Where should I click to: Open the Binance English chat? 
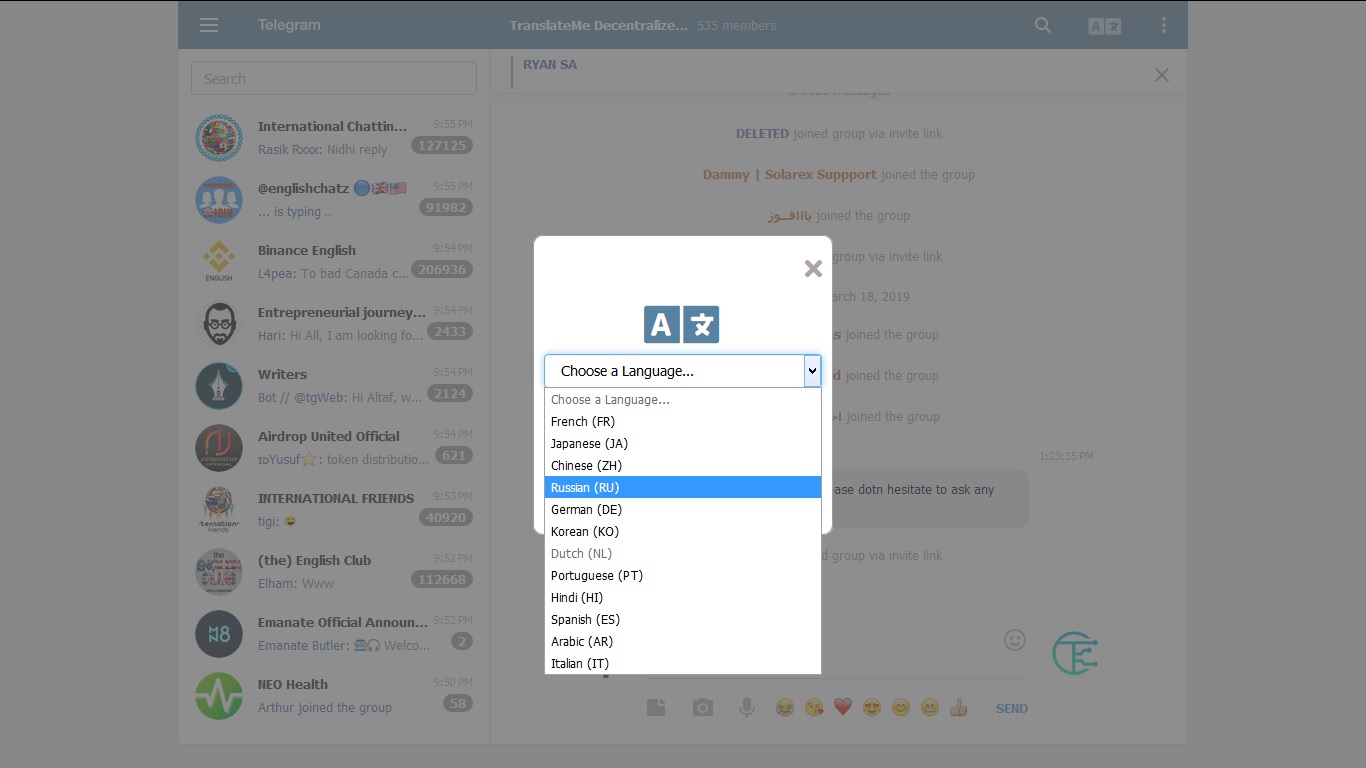[334, 262]
